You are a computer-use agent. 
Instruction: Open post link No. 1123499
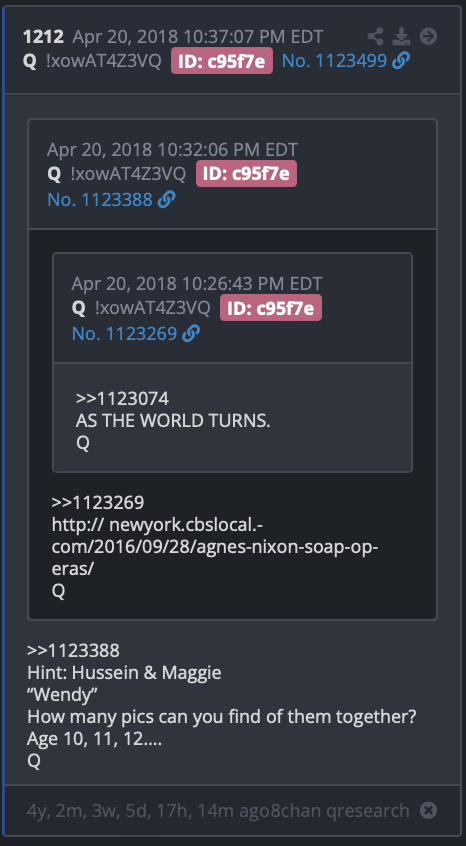click(334, 61)
